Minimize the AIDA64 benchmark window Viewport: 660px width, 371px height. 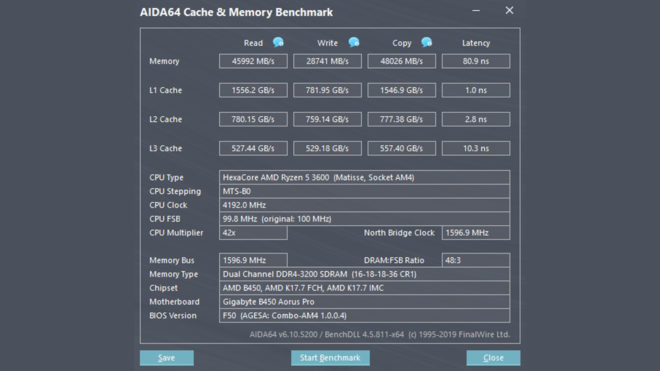(x=476, y=11)
